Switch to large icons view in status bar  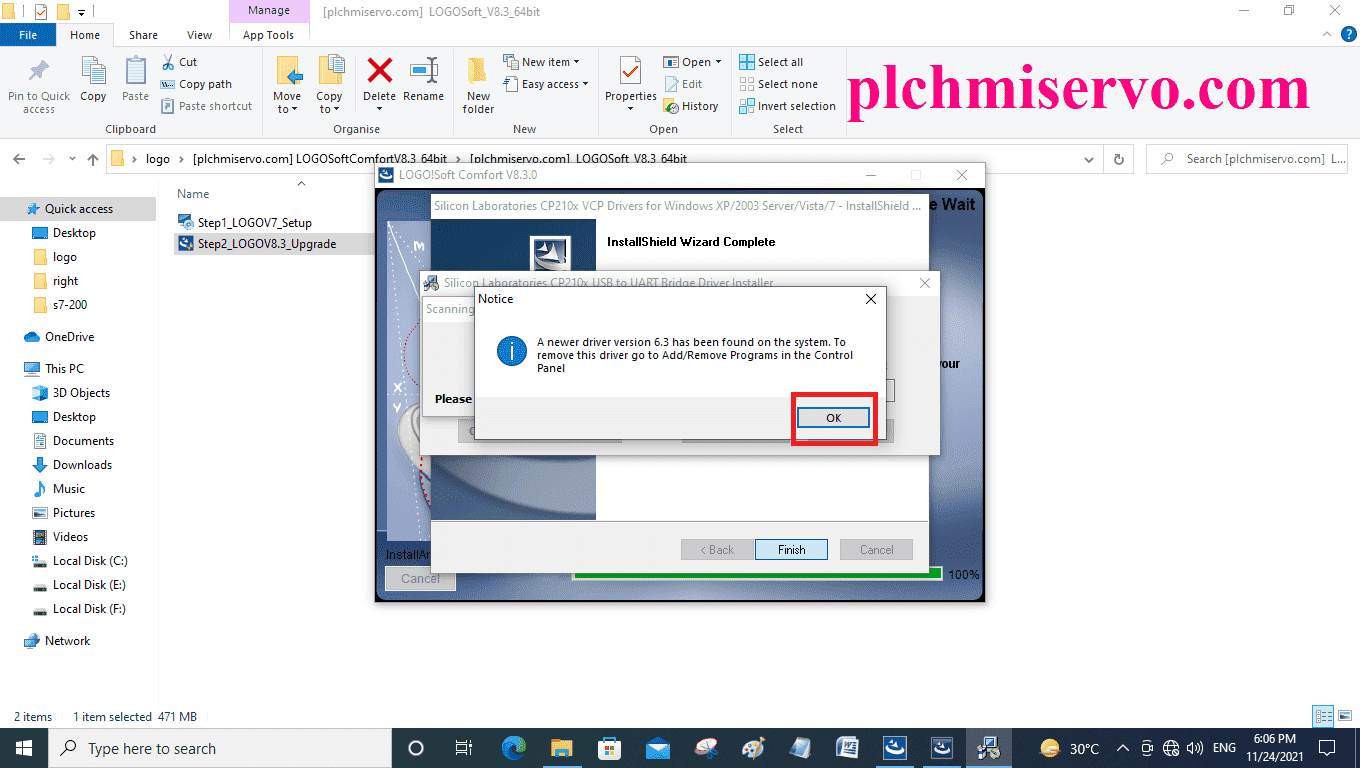1343,716
